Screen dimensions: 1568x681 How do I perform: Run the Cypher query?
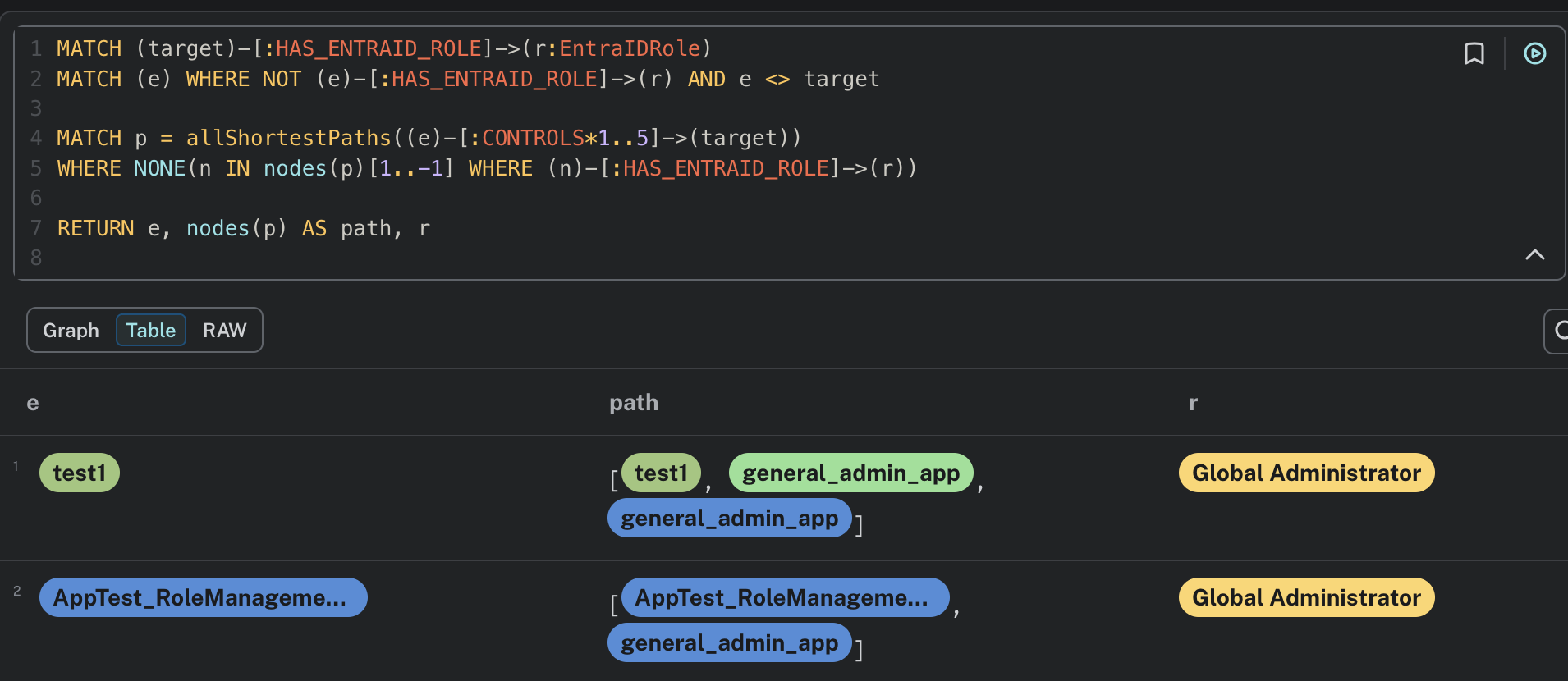tap(1534, 53)
